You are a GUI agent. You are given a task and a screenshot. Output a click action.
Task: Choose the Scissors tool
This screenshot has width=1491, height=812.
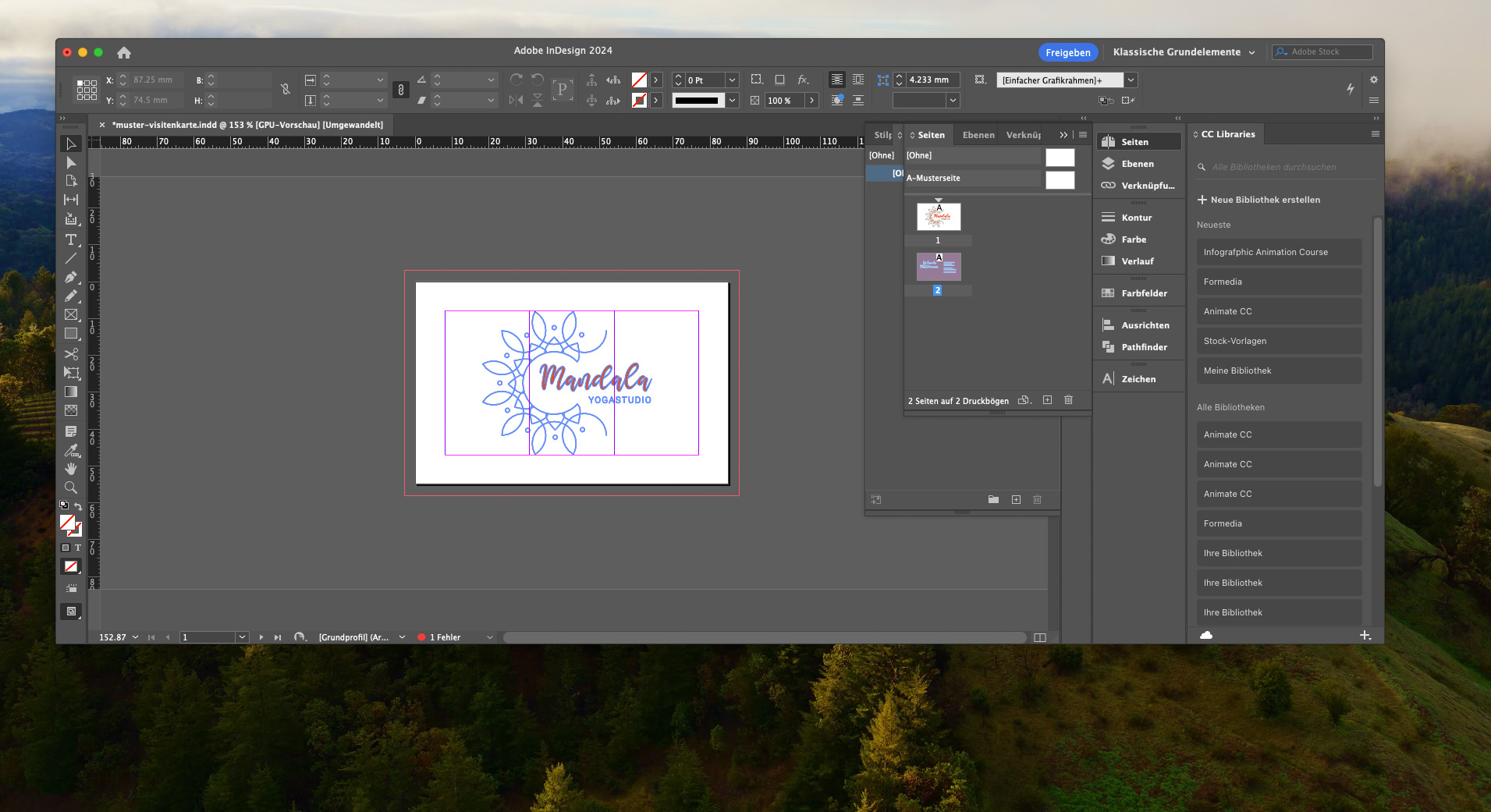(71, 353)
